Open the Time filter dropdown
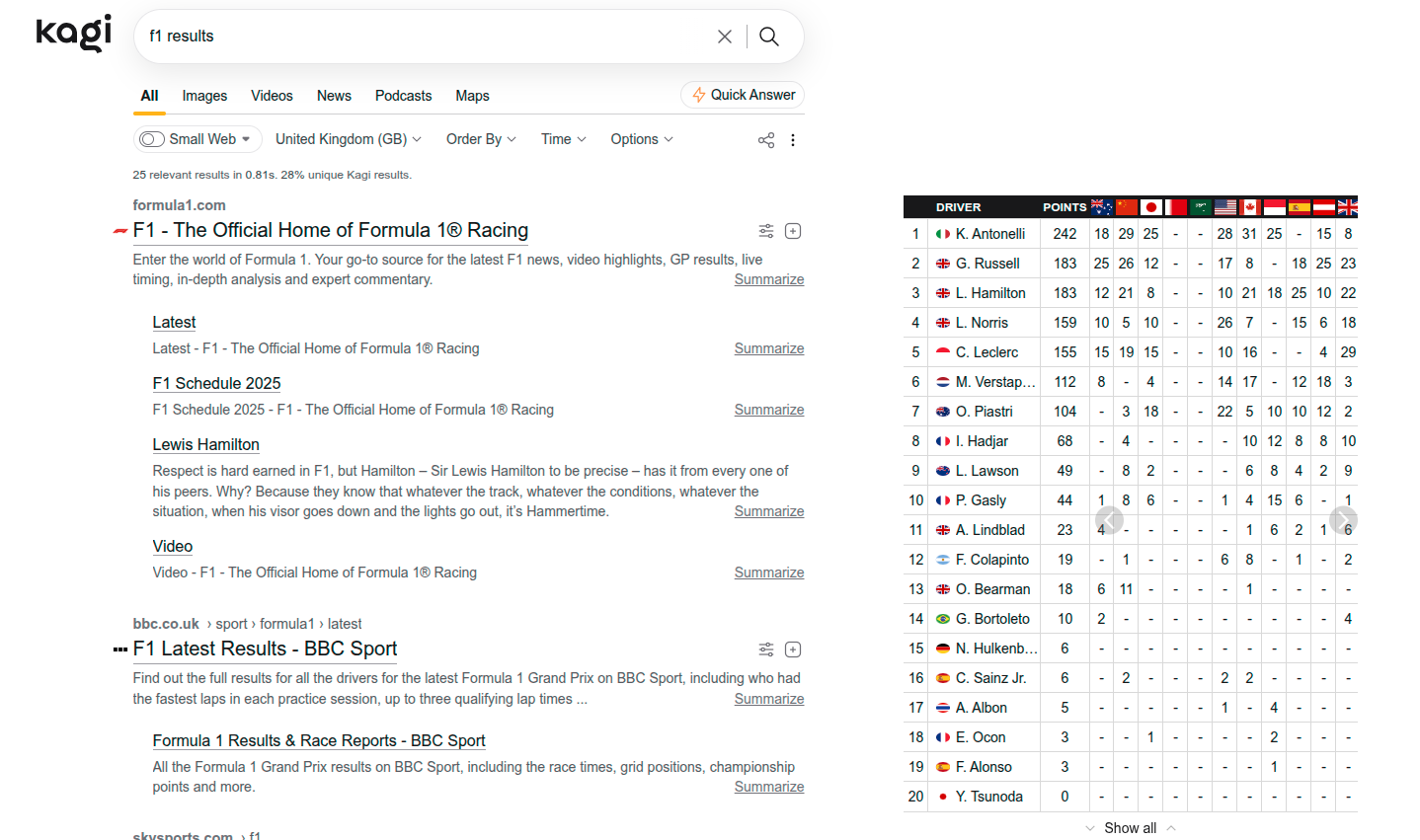The height and width of the screenshot is (840, 1420). coord(564,139)
